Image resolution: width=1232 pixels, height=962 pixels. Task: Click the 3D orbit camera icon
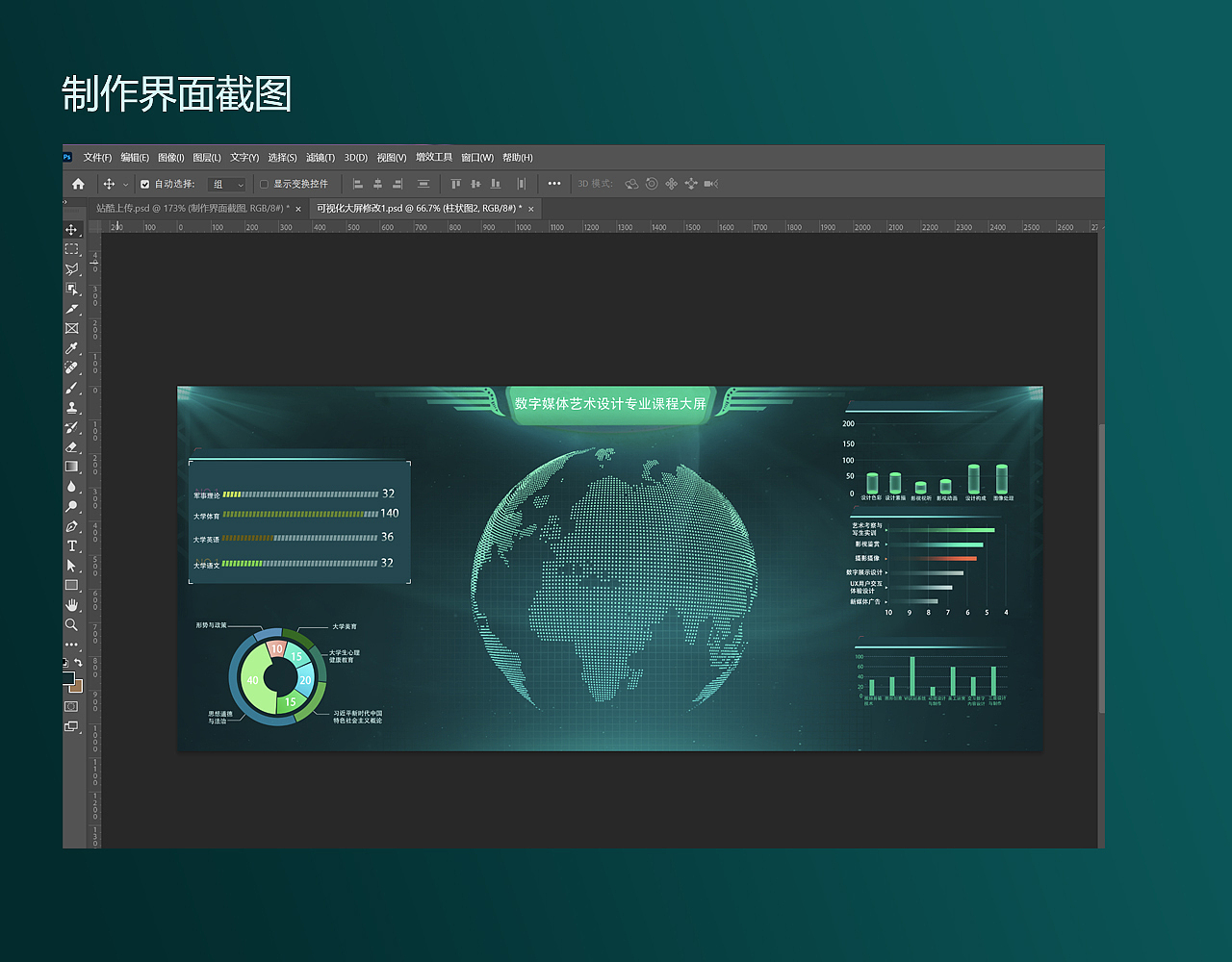[631, 184]
